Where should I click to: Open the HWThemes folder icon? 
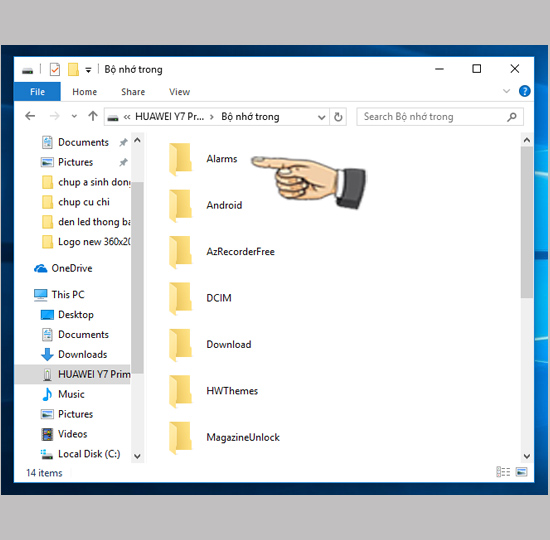pyautogui.click(x=180, y=391)
